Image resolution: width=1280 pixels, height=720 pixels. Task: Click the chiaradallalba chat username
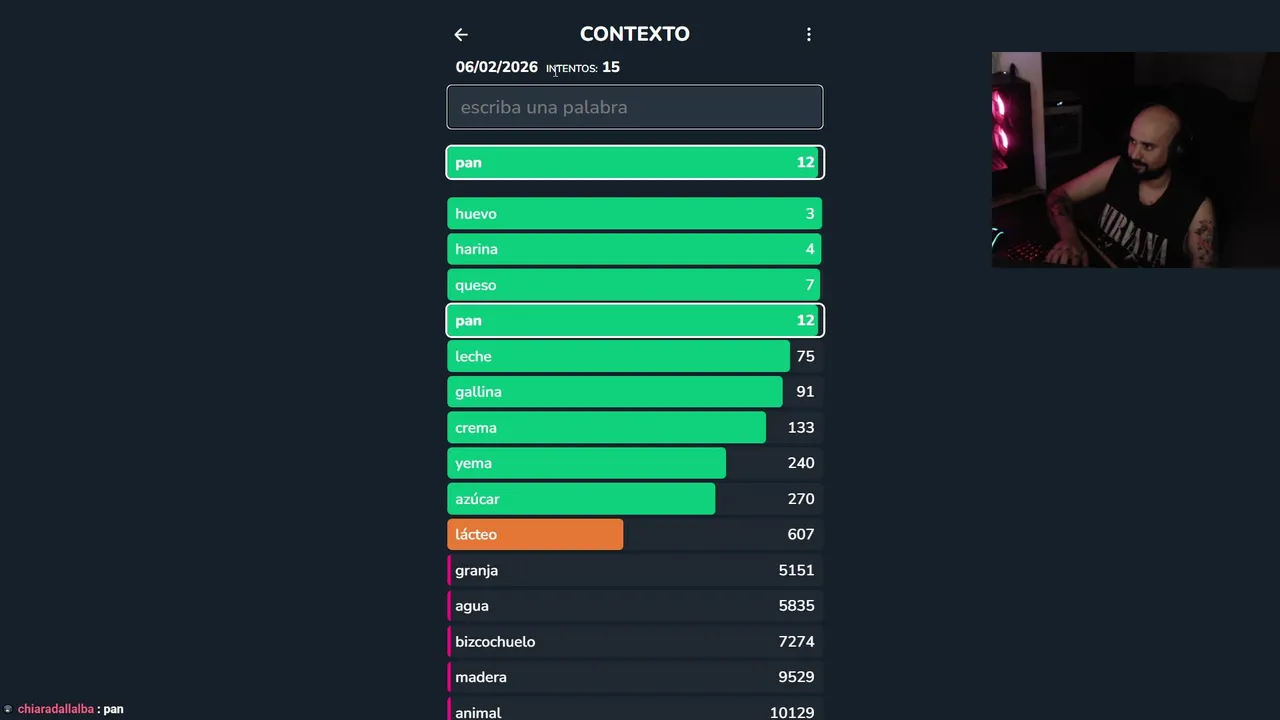(x=56, y=709)
